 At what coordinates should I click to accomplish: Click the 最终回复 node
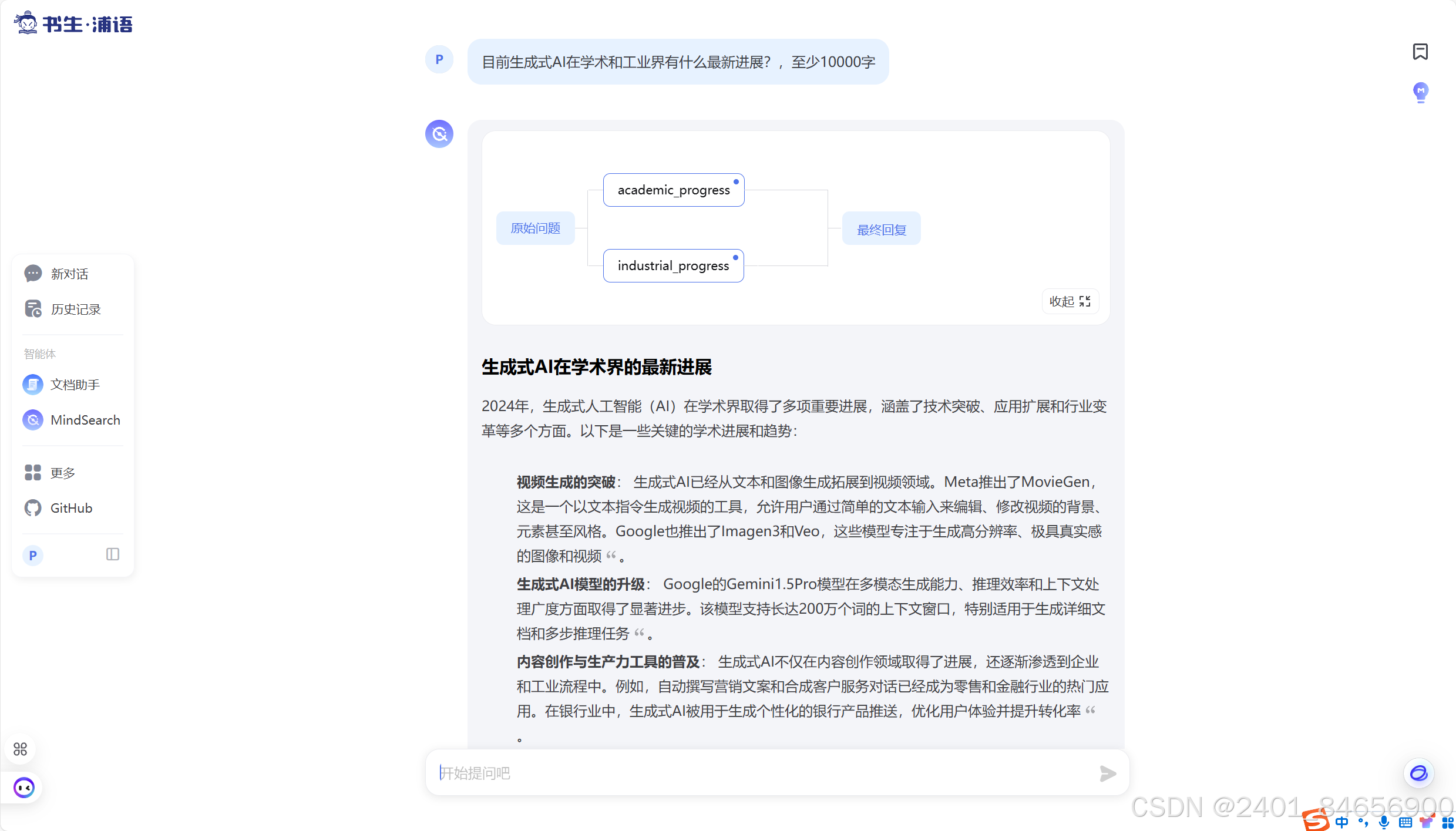coord(881,229)
